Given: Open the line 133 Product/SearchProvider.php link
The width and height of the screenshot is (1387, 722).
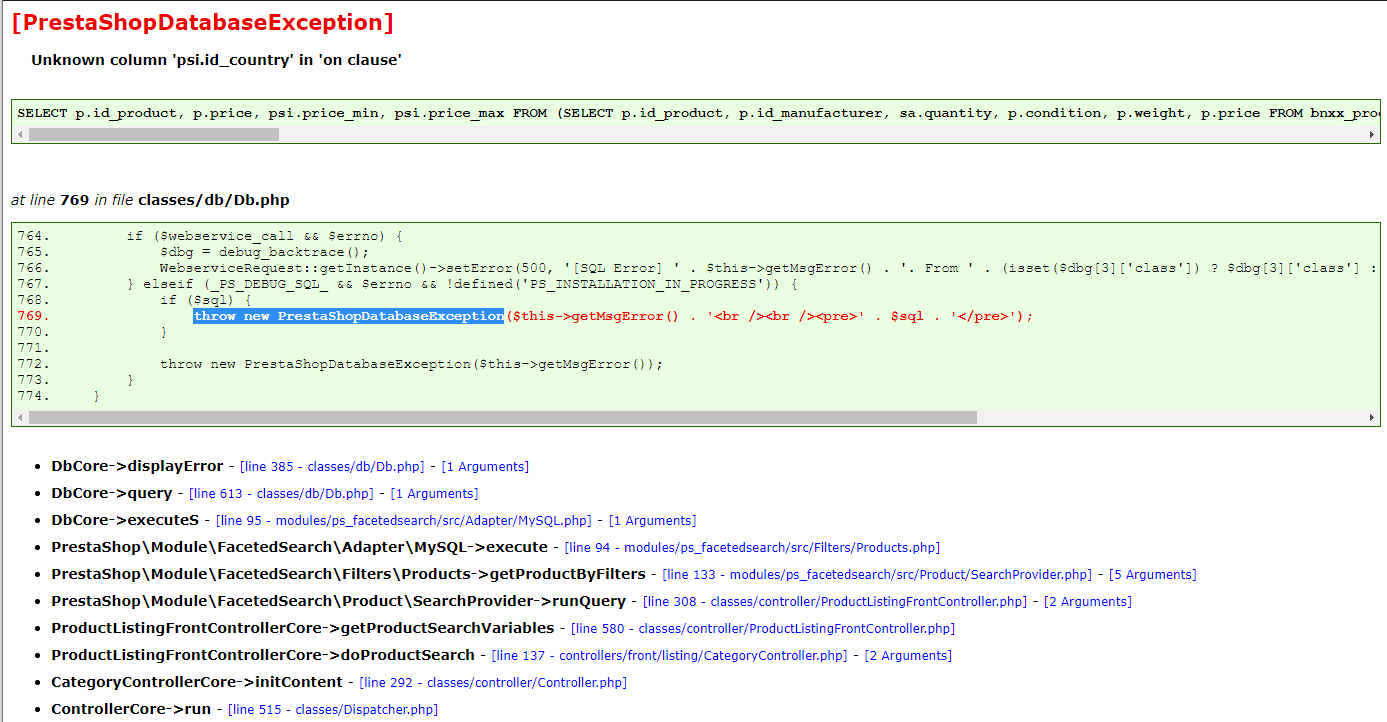Looking at the screenshot, I should coord(877,575).
